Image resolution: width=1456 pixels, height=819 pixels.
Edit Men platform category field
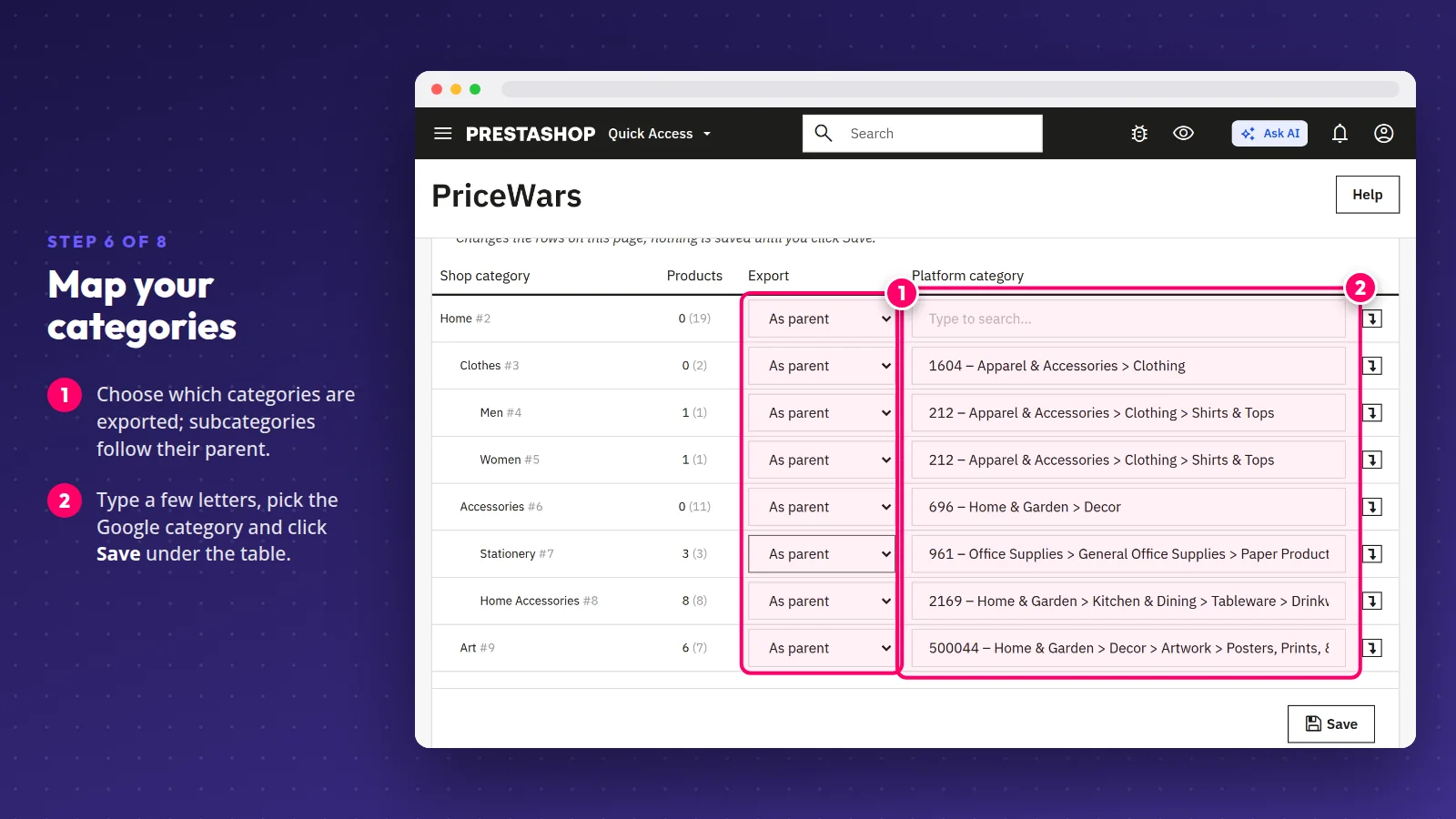[1128, 413]
